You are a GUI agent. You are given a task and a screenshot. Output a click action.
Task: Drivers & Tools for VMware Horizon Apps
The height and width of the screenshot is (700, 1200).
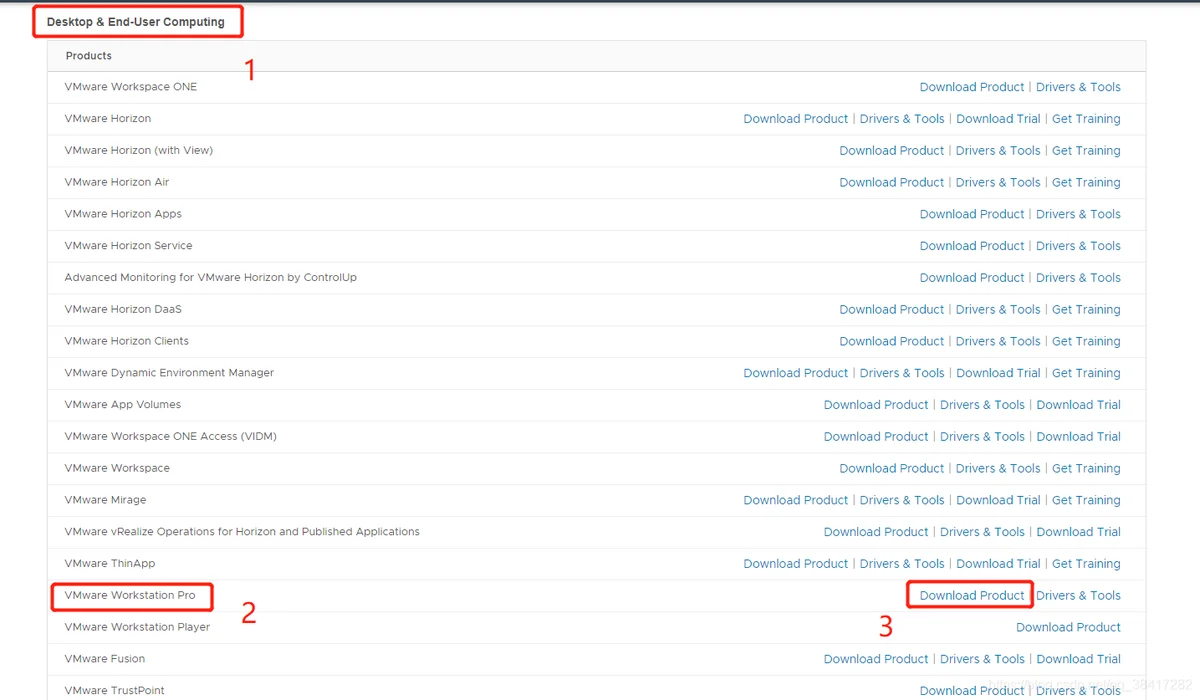tap(1078, 214)
